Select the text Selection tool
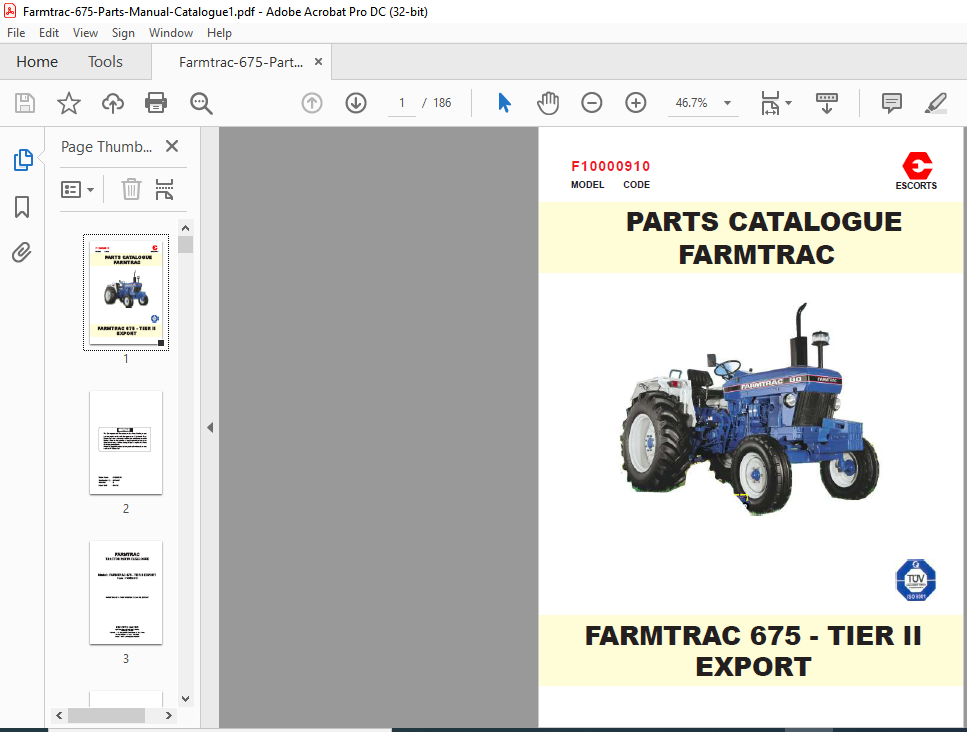Image resolution: width=967 pixels, height=732 pixels. (503, 102)
